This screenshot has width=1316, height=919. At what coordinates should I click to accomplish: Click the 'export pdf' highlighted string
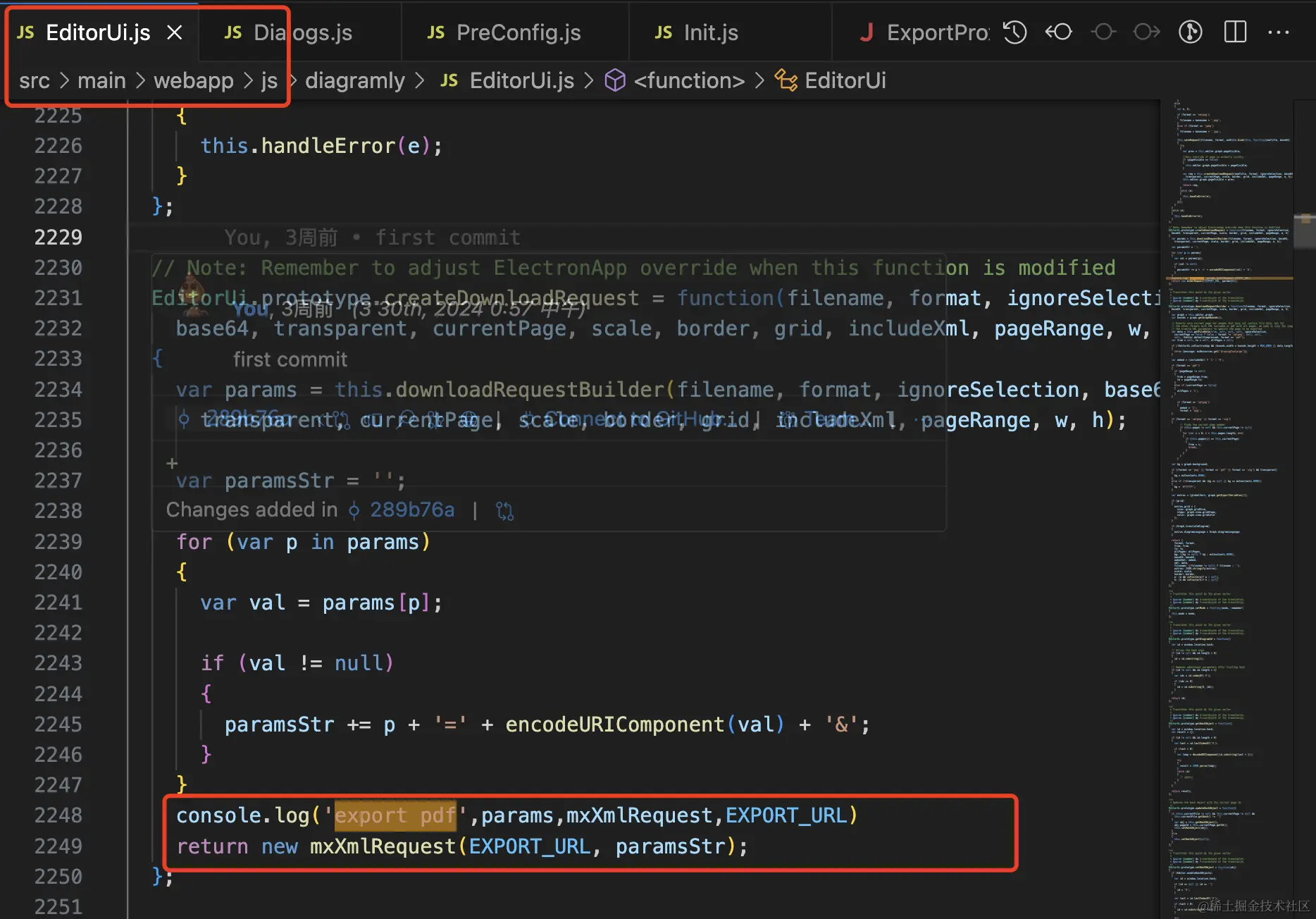click(395, 815)
